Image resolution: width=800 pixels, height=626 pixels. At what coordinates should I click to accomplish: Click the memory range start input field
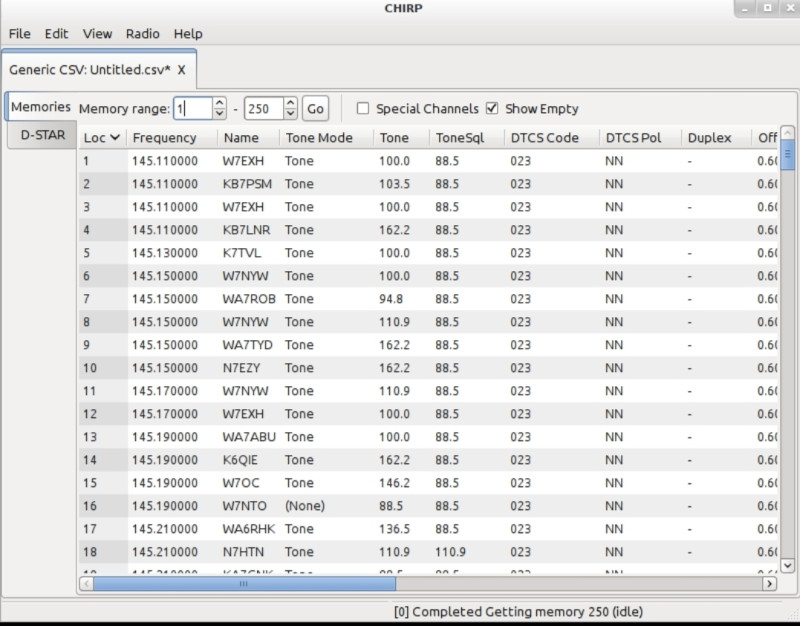[x=192, y=109]
